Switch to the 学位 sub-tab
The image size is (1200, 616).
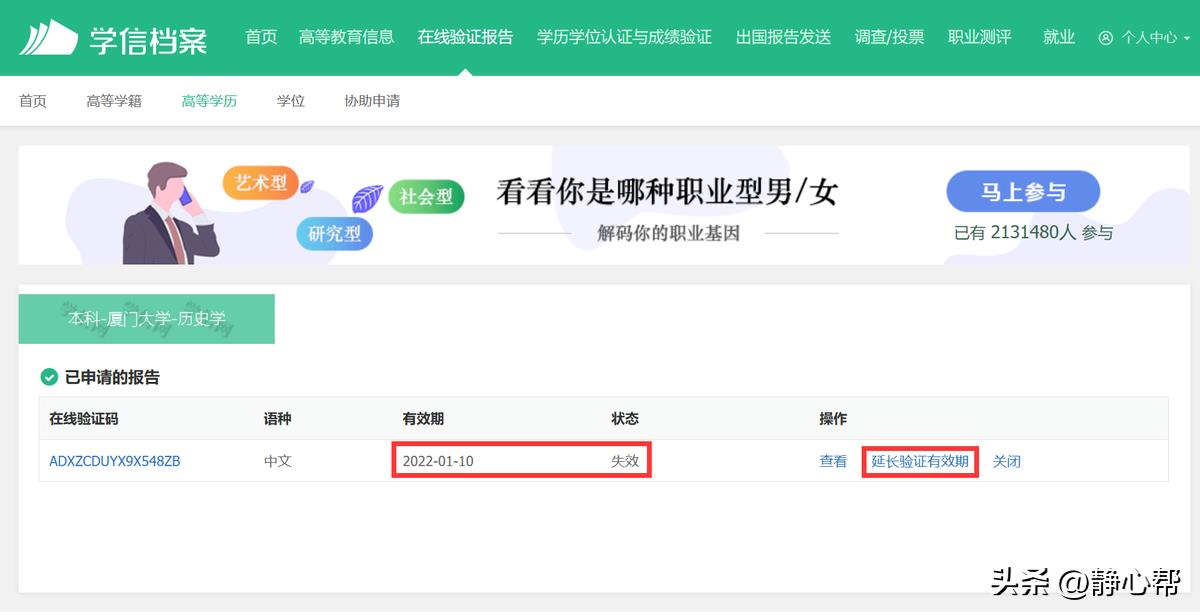(x=291, y=101)
